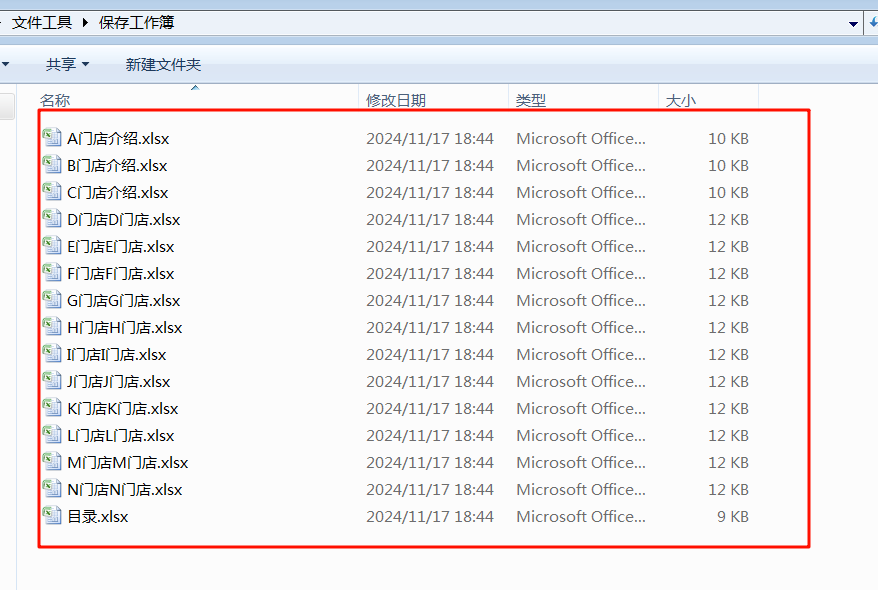Click the 10 KB size of A门店介绍.xlsx
This screenshot has width=878, height=590.
point(728,138)
